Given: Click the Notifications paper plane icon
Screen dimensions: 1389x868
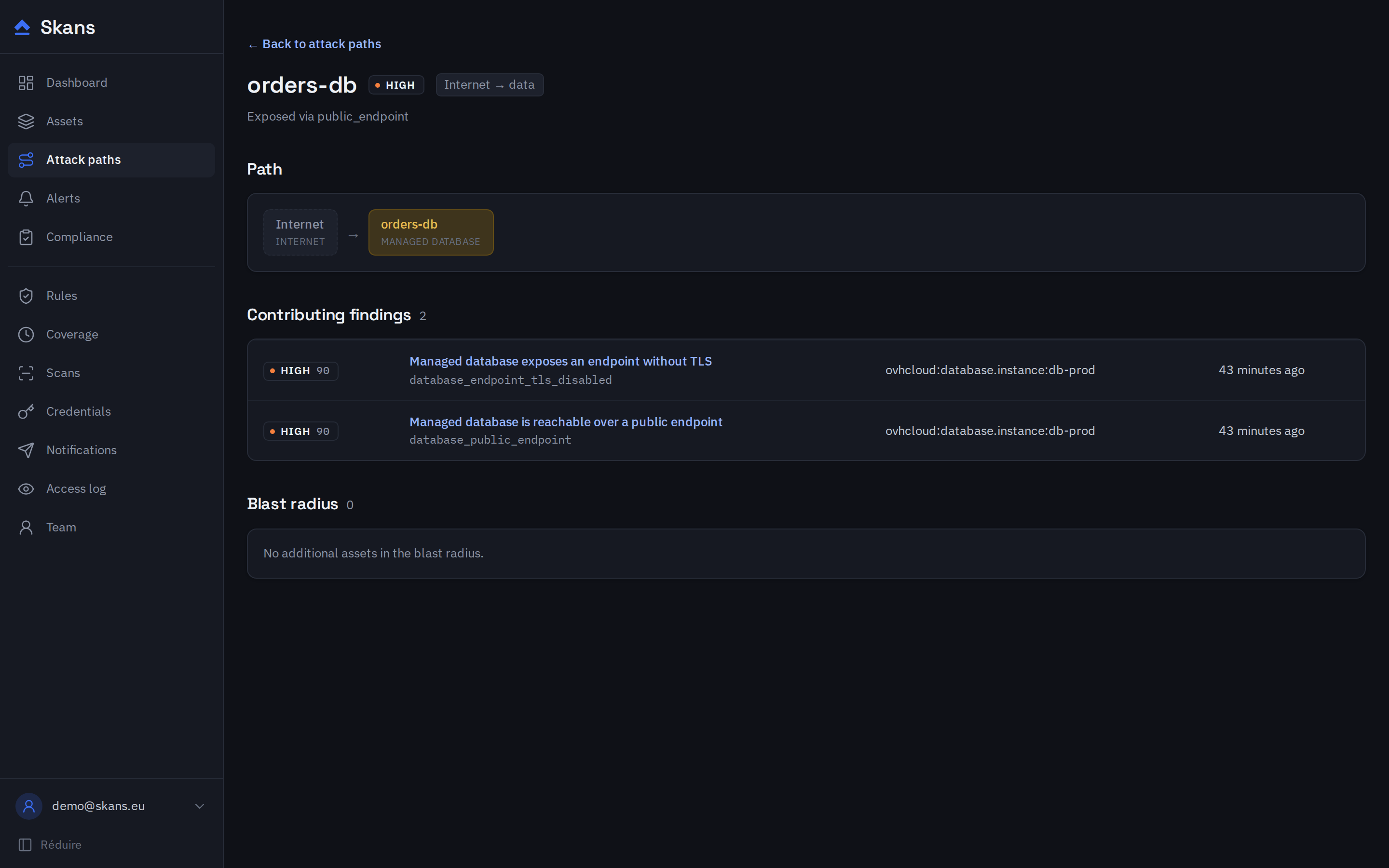Looking at the screenshot, I should tap(26, 450).
